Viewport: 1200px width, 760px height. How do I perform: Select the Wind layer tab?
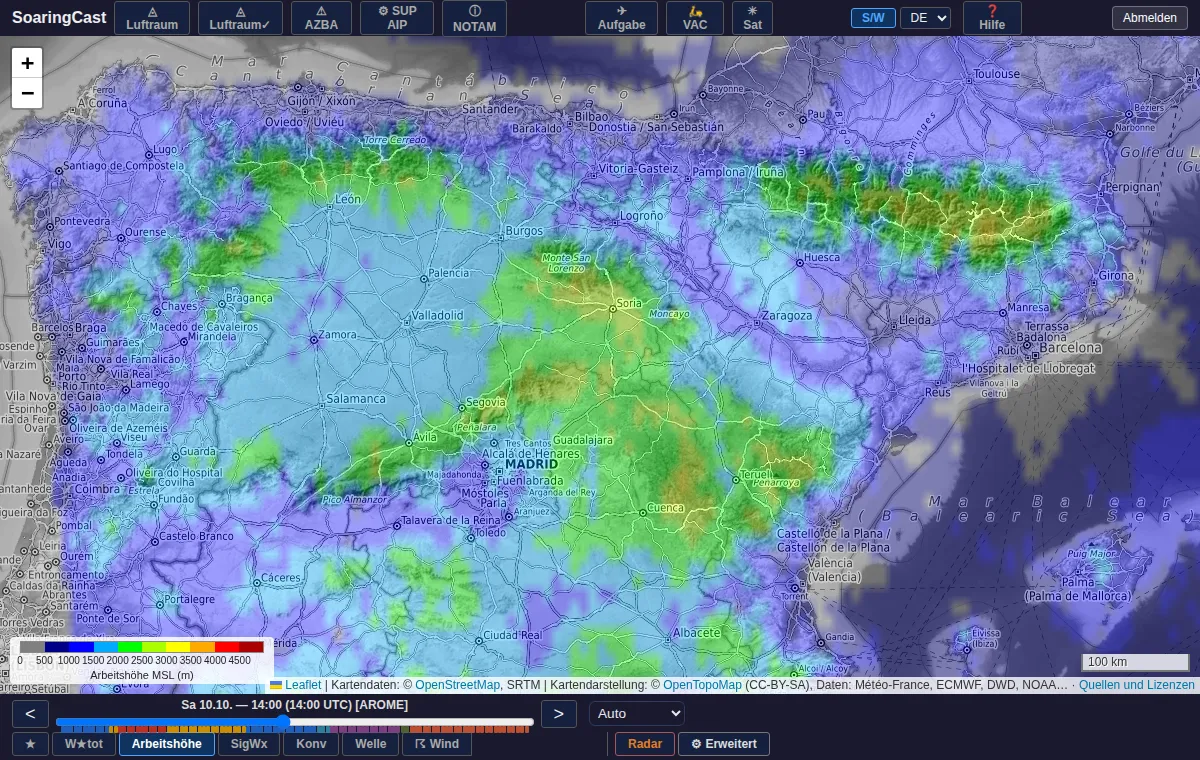pyautogui.click(x=437, y=744)
